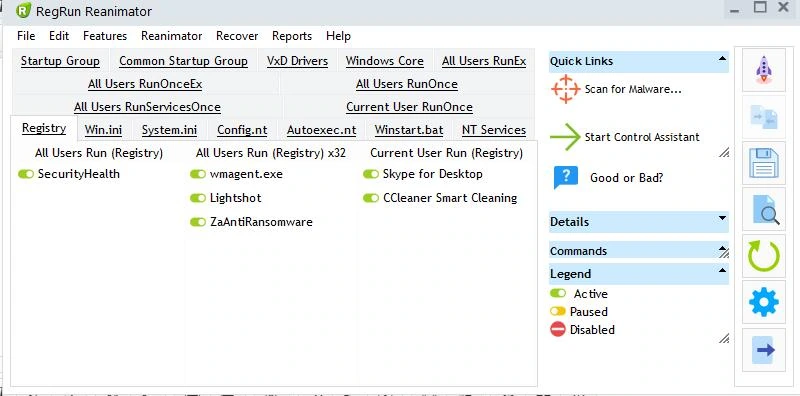Switch to All Users RunEx tab
The width and height of the screenshot is (800, 396).
point(484,61)
